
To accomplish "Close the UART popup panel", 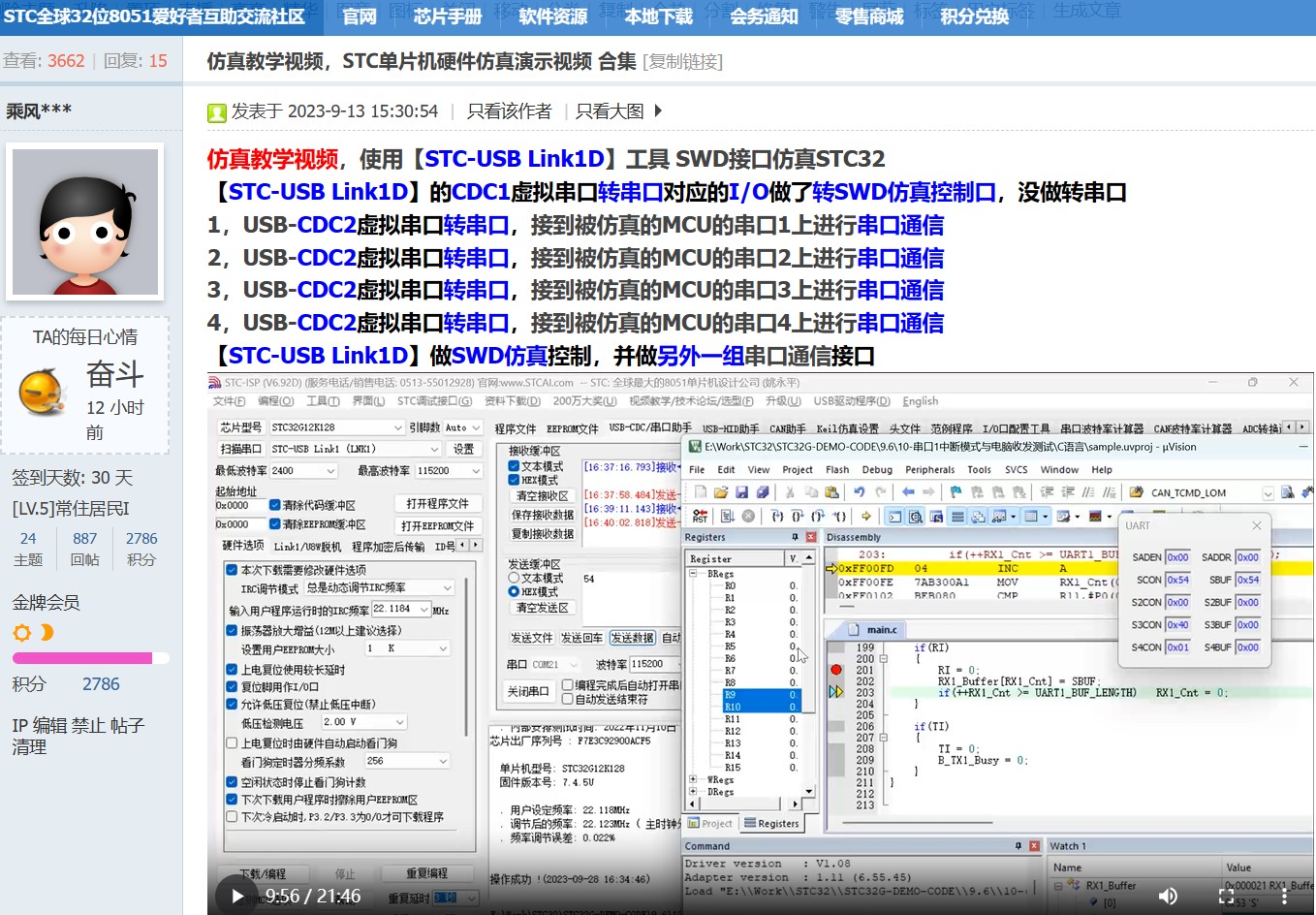I will [x=1257, y=525].
